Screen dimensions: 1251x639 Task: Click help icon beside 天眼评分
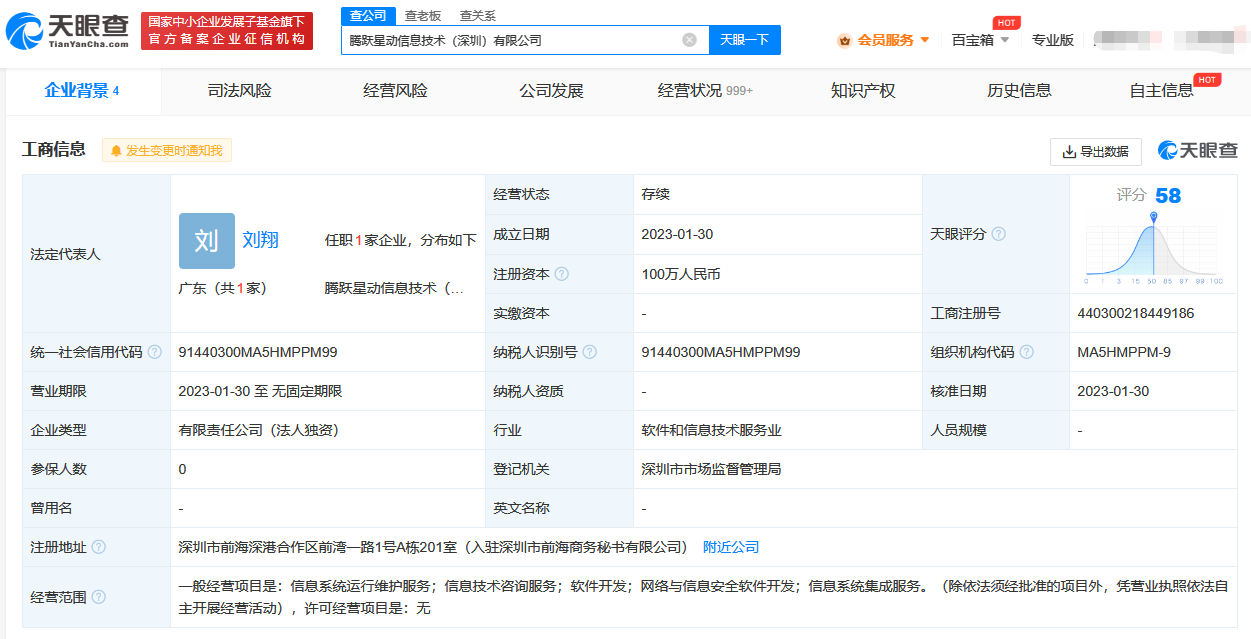998,234
